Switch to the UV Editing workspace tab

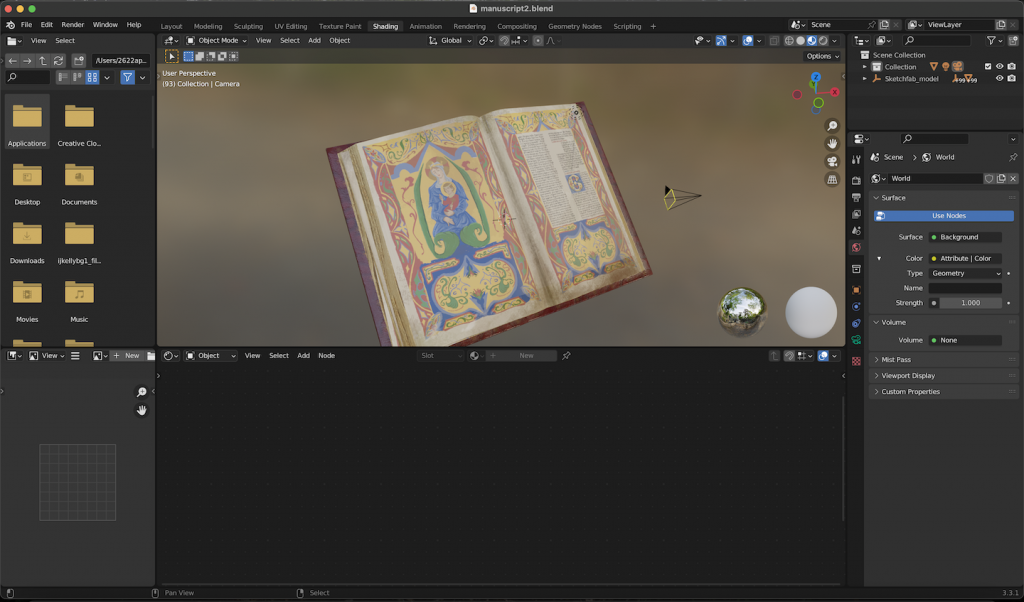291,26
